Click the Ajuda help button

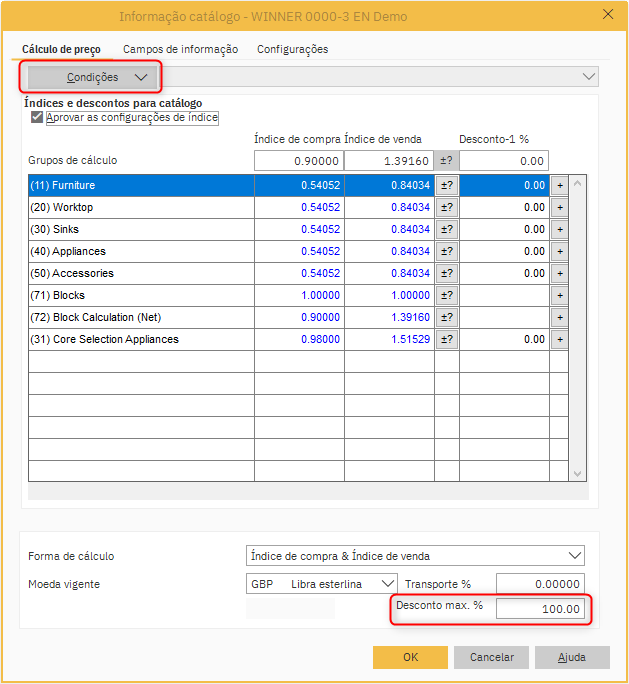pyautogui.click(x=572, y=657)
